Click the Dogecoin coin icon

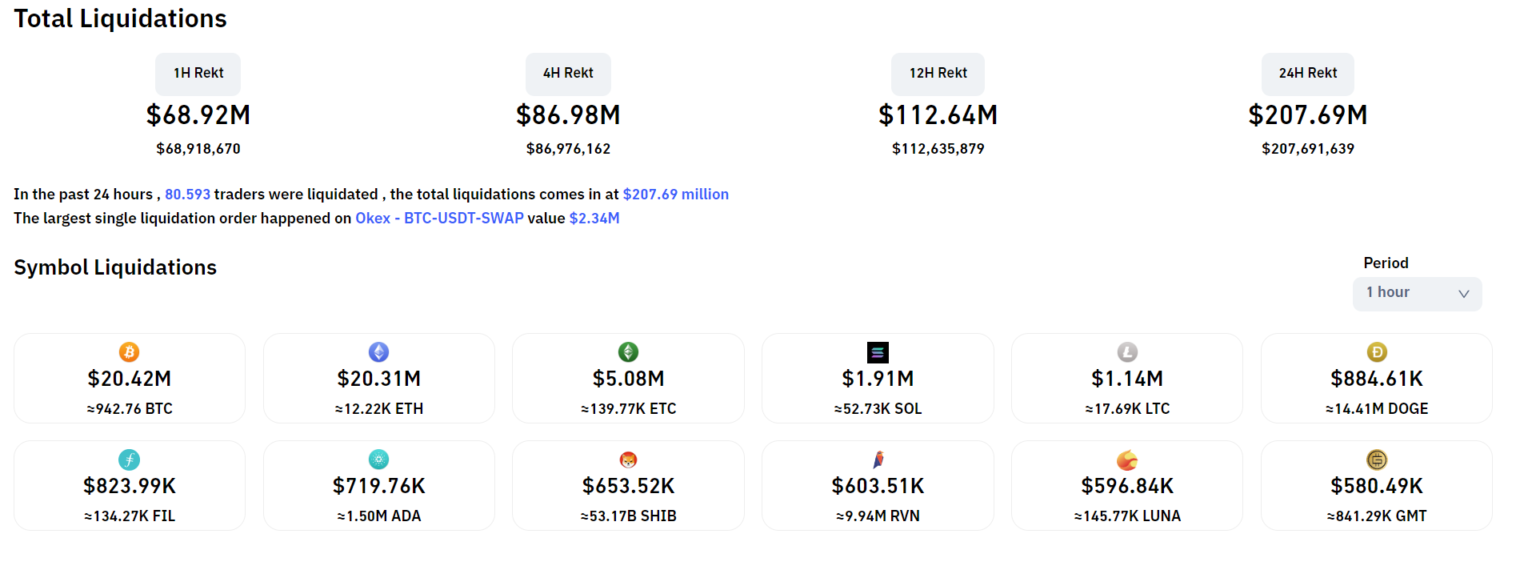tap(1377, 352)
